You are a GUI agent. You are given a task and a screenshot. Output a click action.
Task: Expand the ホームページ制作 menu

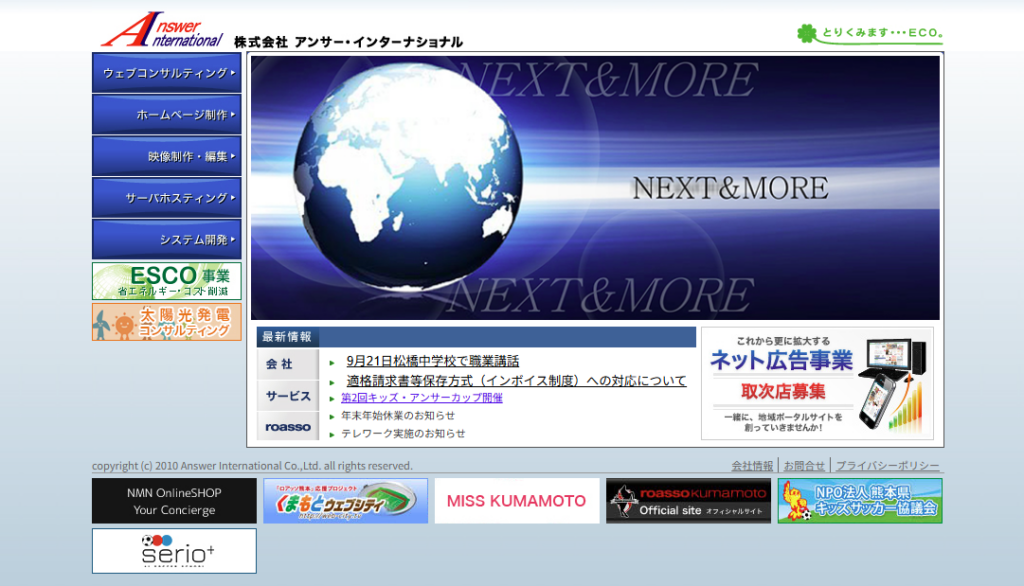tap(167, 115)
